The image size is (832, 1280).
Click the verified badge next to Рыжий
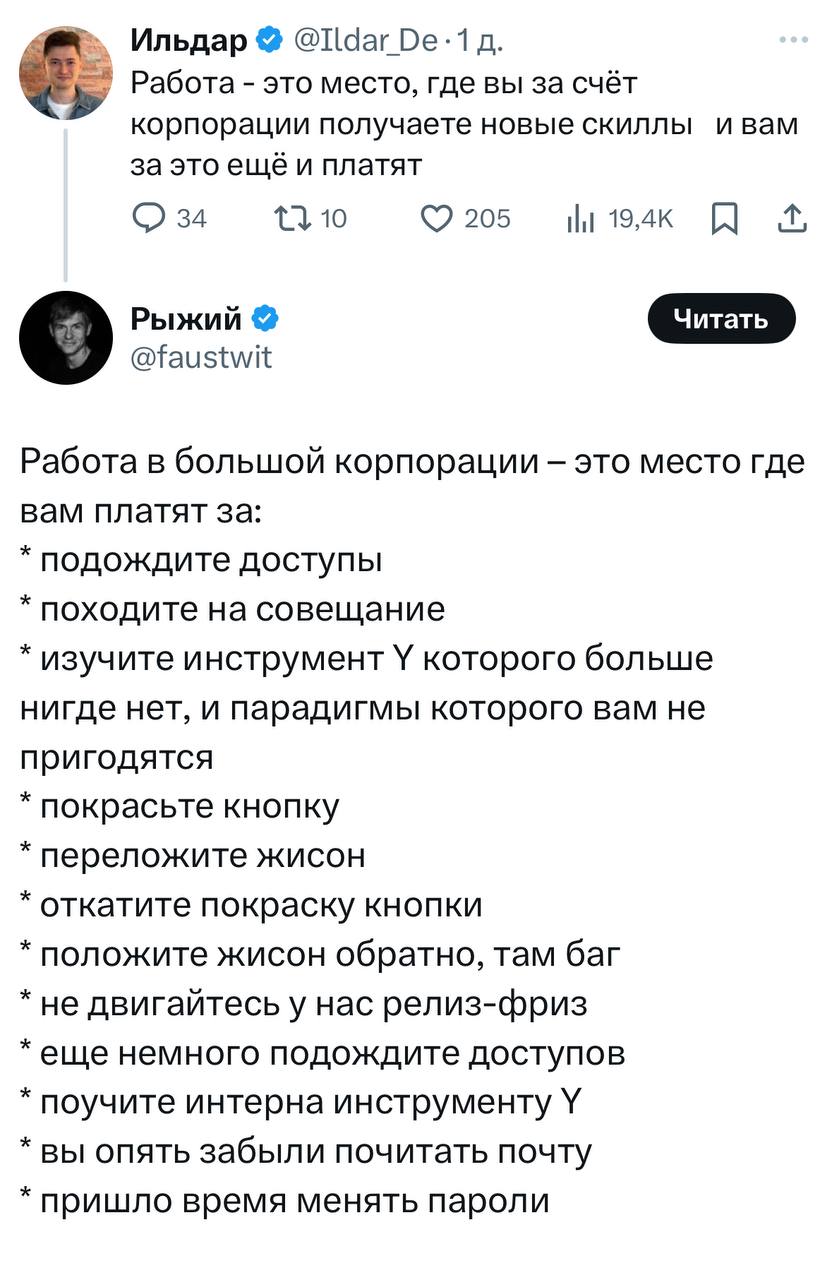pos(265,319)
